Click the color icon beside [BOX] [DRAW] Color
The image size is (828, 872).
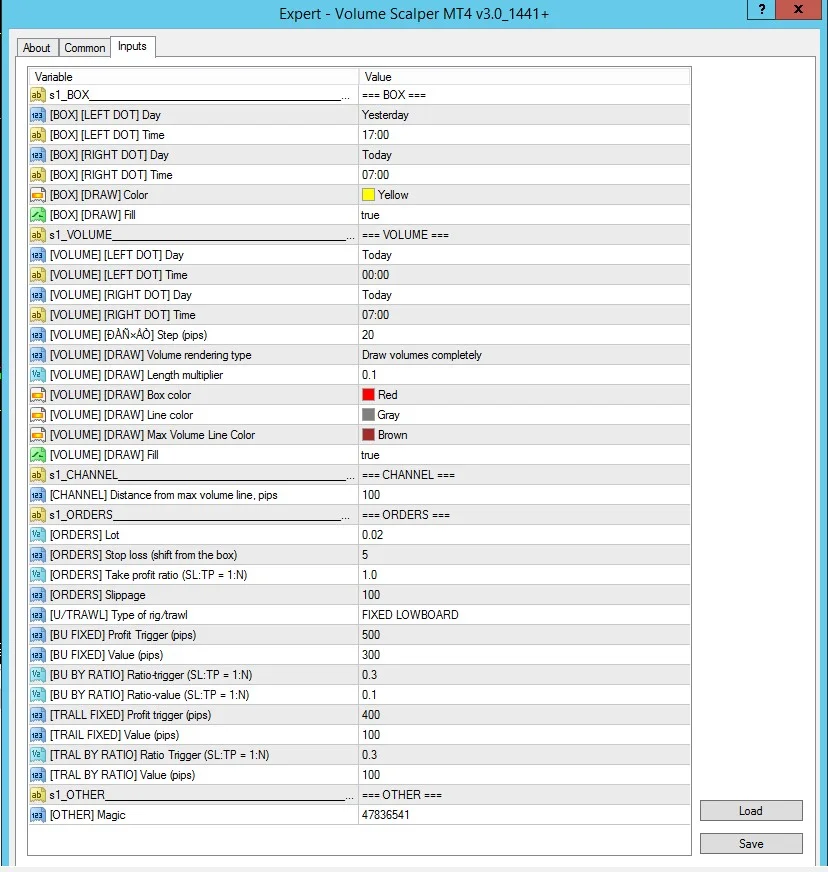[x=37, y=195]
